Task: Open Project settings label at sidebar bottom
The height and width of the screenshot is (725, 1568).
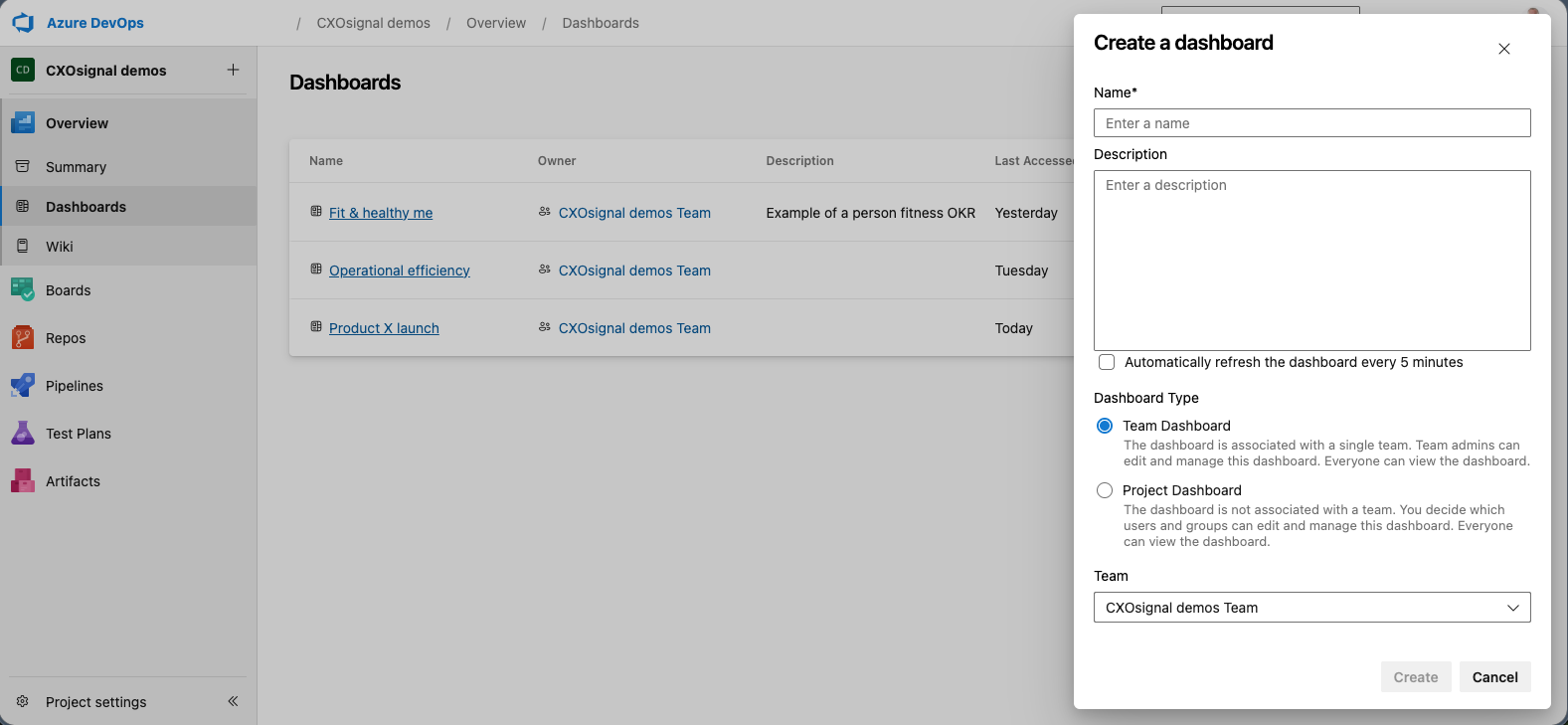Action: (x=95, y=702)
